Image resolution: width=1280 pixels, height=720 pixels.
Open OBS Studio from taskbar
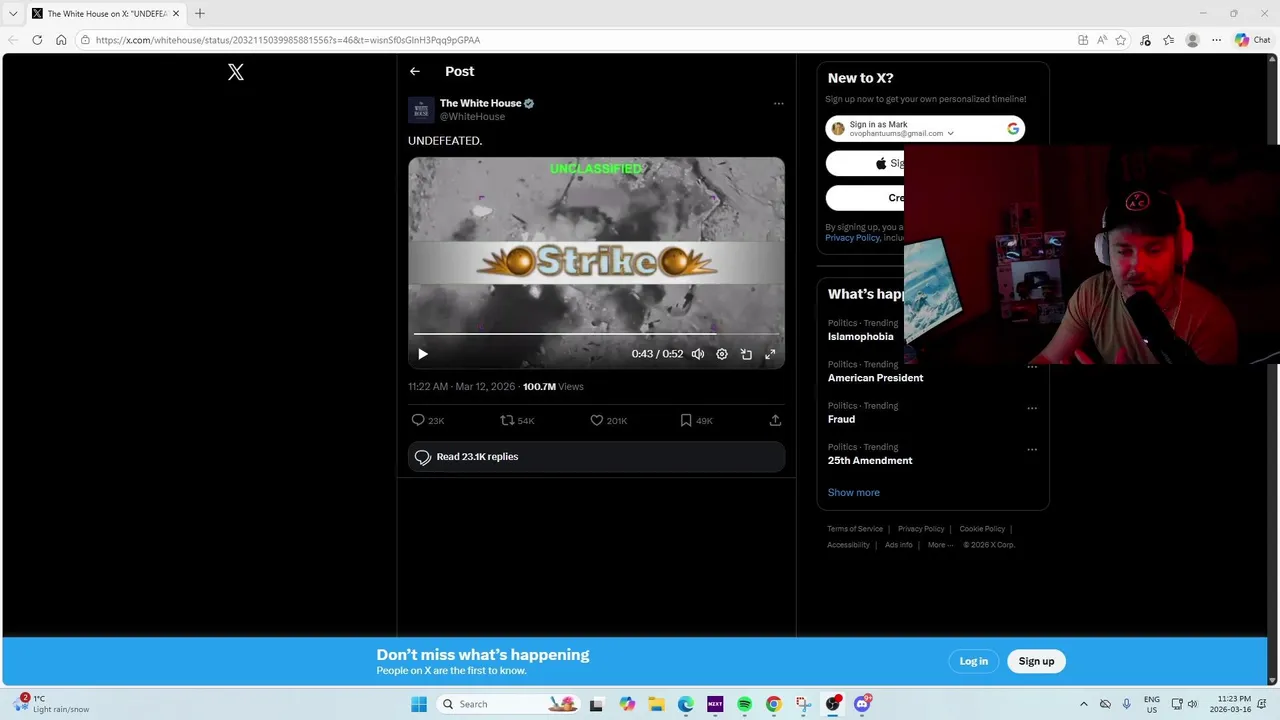pos(832,704)
